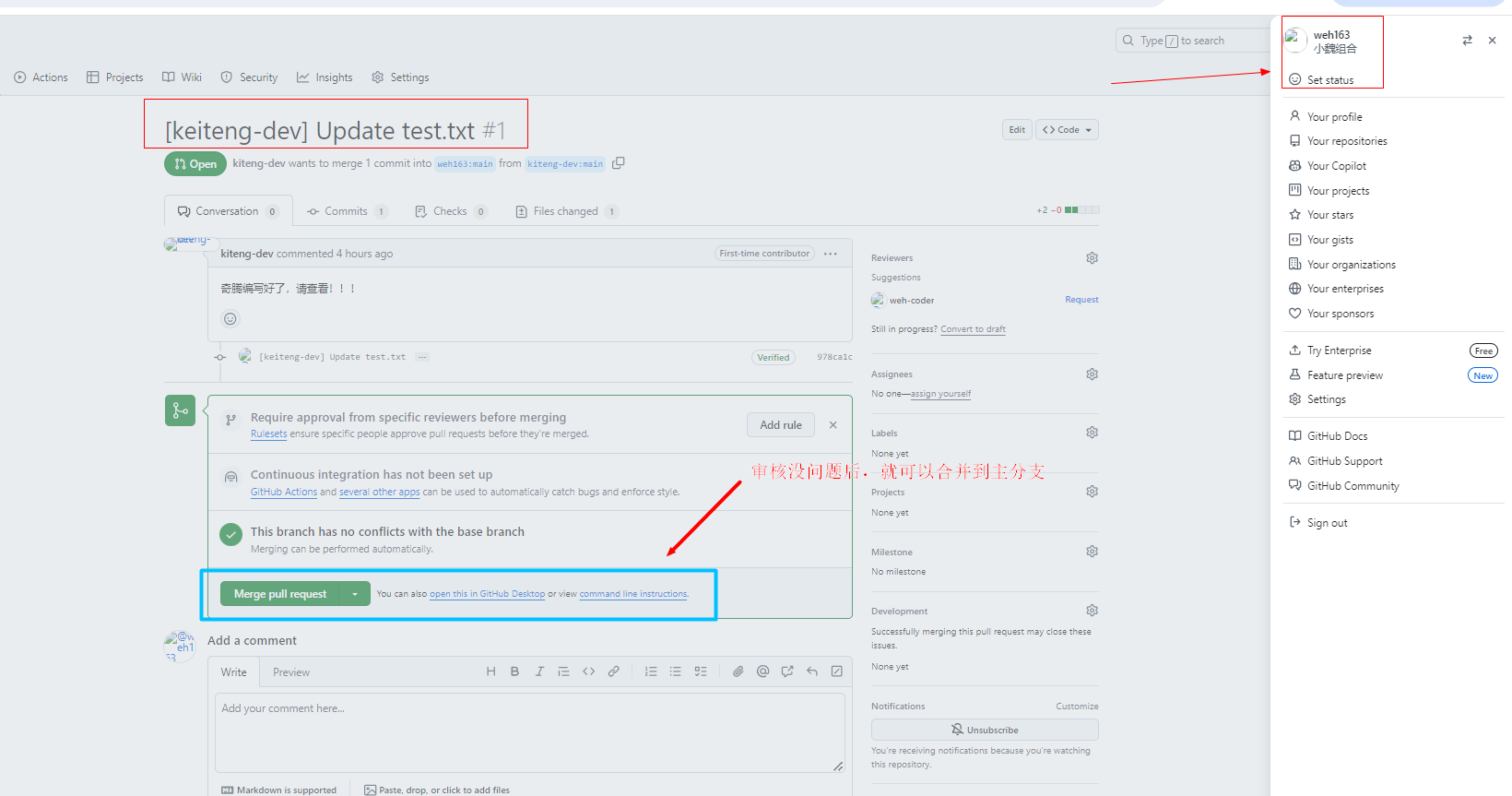1512x796 pixels.
Task: Insert saved reply icon
Action: 812,671
